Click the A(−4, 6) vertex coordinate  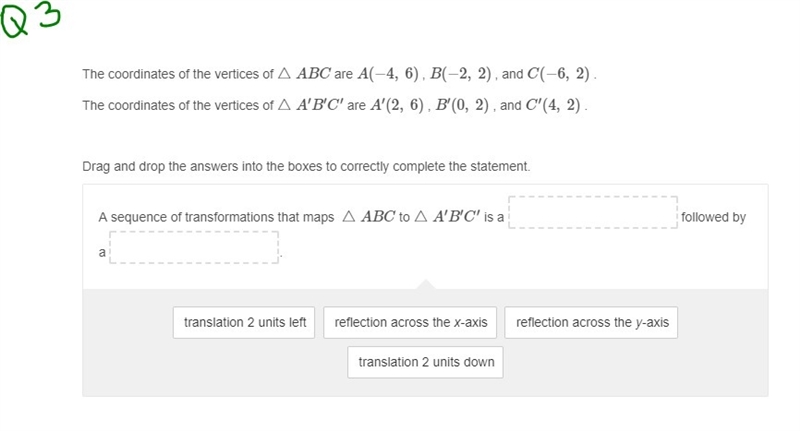[388, 74]
